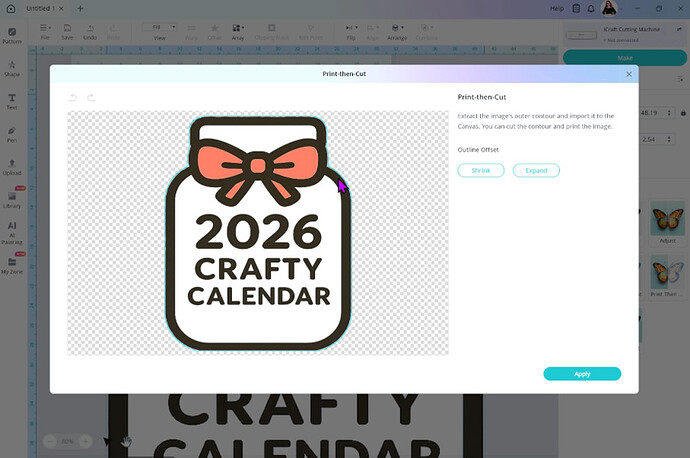Select the Text tool
This screenshot has height=458, width=690.
pos(12,101)
